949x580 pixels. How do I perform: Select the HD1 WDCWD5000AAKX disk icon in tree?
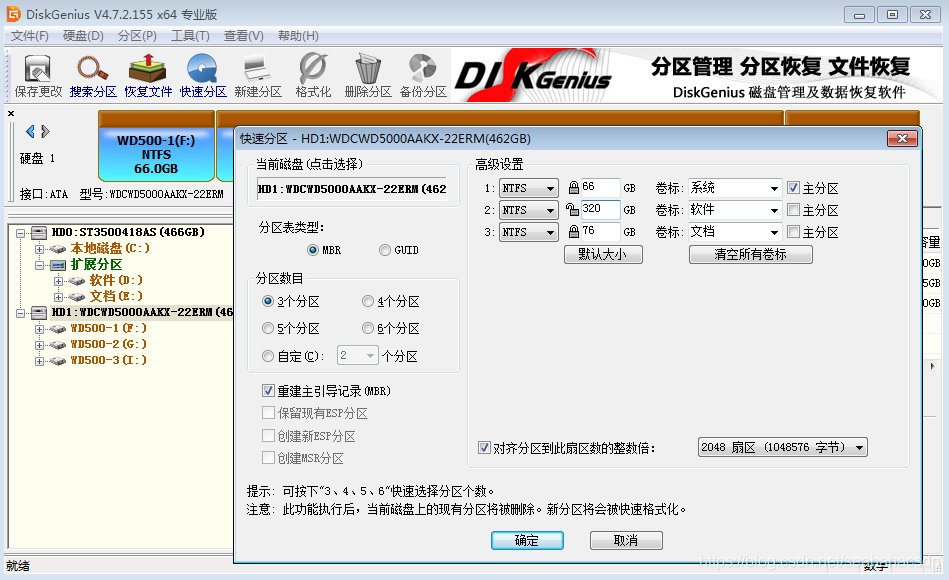[x=39, y=312]
